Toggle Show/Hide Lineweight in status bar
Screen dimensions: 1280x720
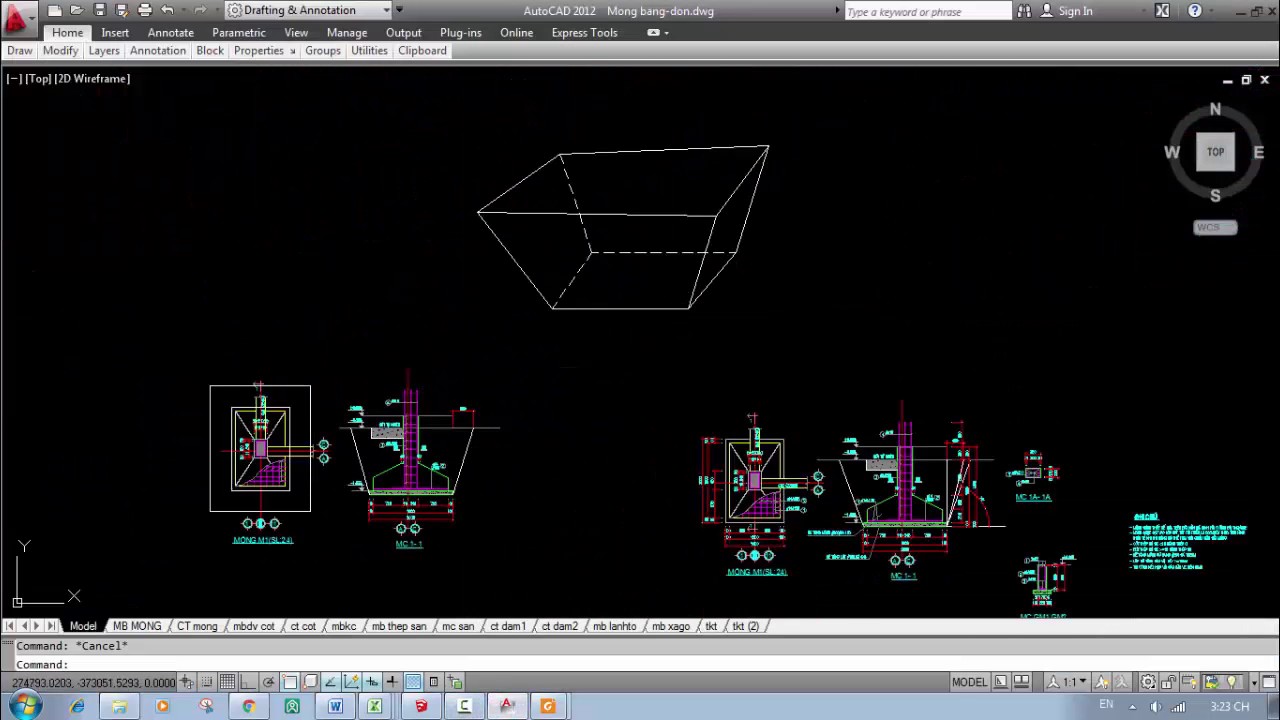[392, 682]
